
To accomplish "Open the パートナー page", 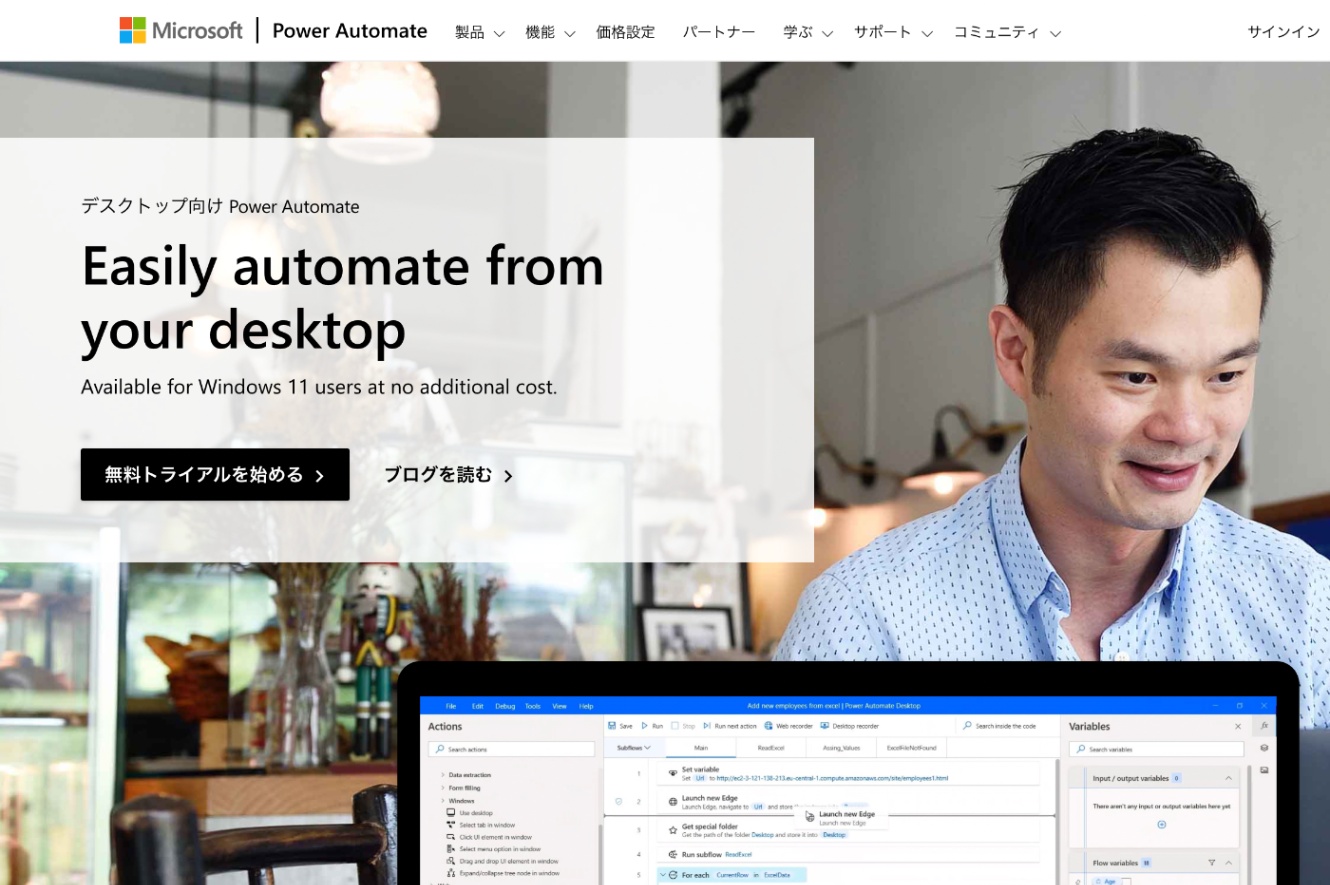I will pyautogui.click(x=719, y=32).
